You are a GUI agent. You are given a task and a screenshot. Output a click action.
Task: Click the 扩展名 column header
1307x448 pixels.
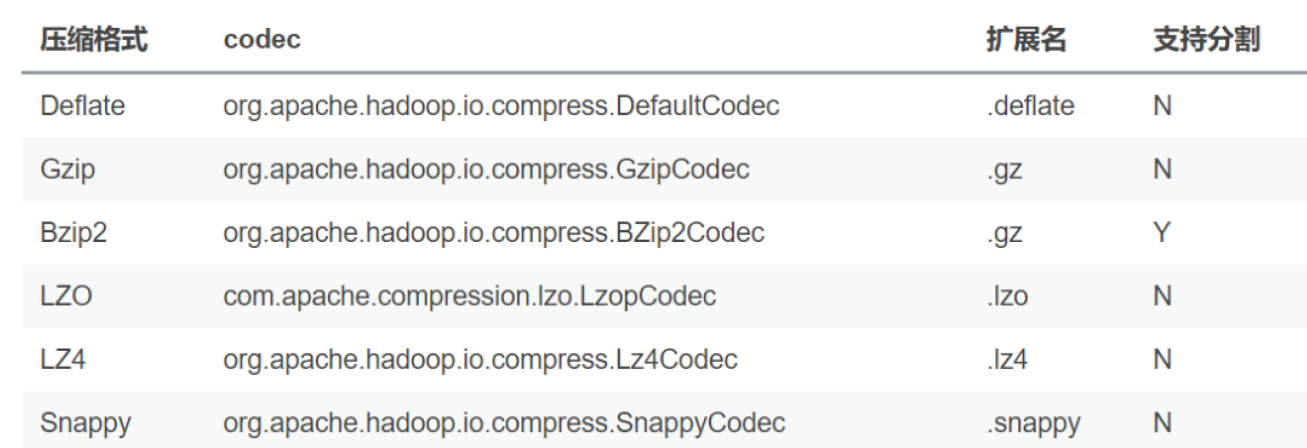[x=1026, y=40]
